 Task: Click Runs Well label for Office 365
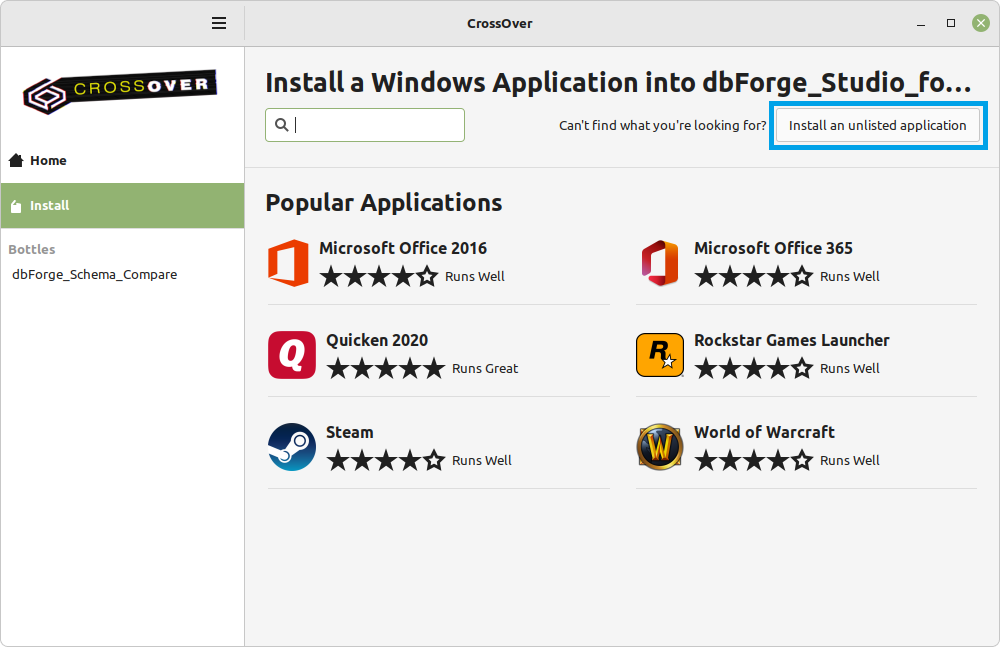point(850,277)
